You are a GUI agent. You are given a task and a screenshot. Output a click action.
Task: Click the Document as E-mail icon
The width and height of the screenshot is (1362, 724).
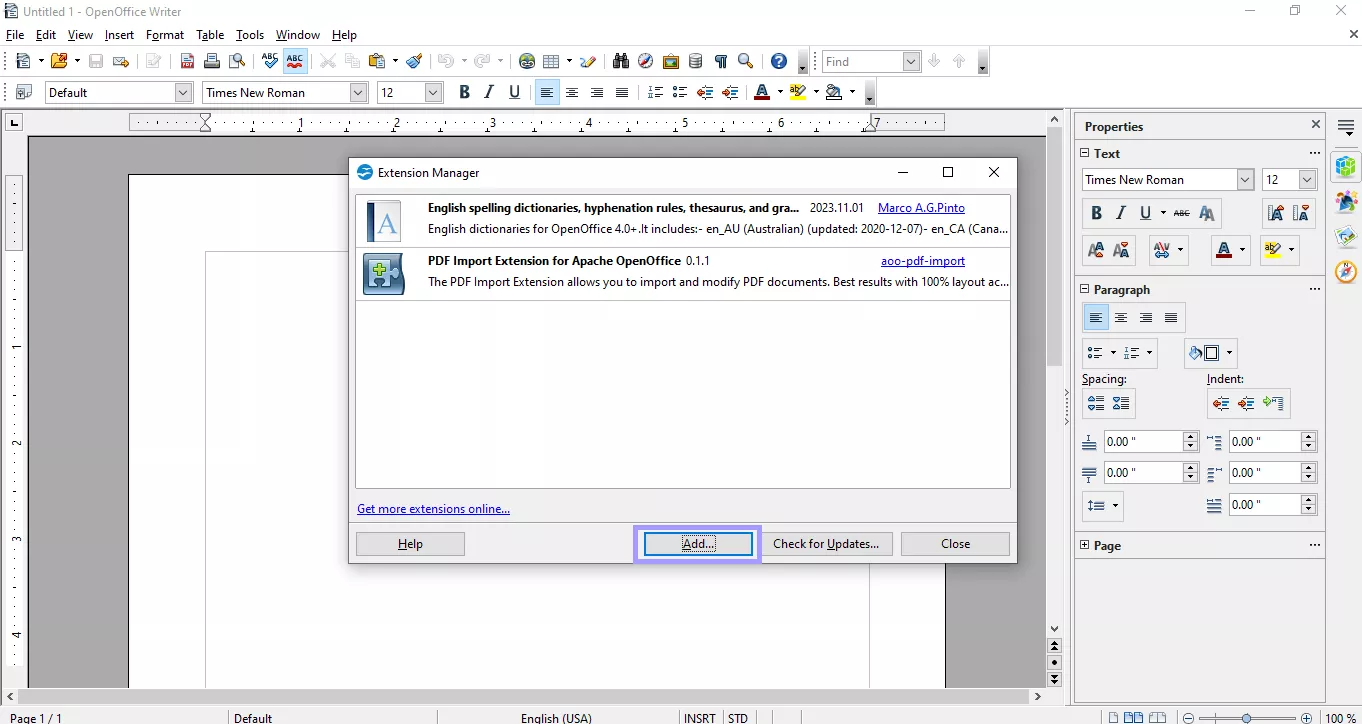pyautogui.click(x=121, y=61)
